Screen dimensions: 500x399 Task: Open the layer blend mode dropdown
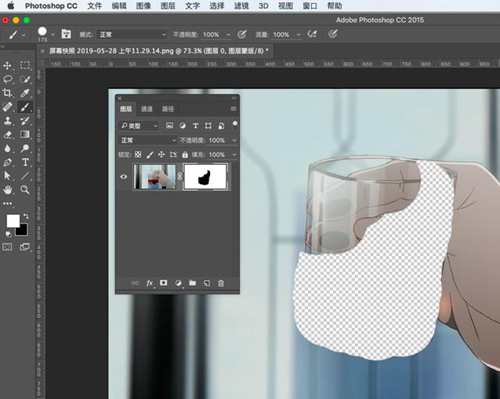point(148,140)
